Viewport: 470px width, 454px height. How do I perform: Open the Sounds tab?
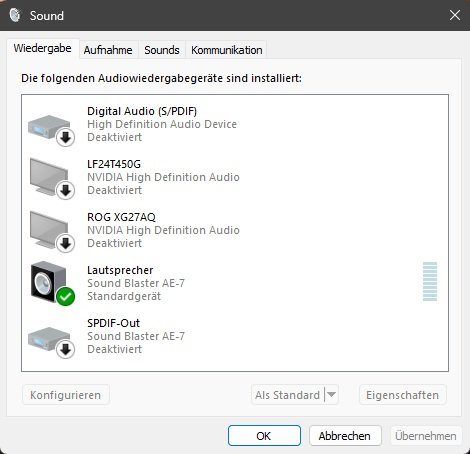tap(162, 50)
